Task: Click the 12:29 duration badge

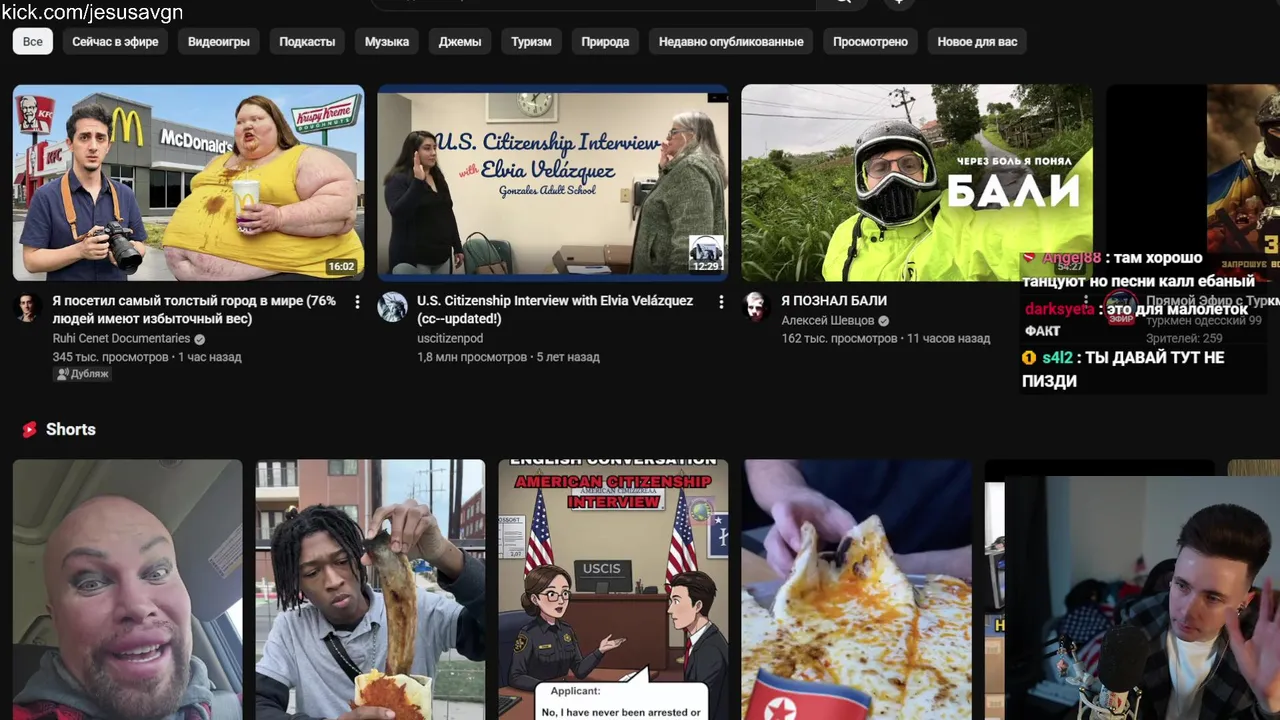Action: point(706,267)
